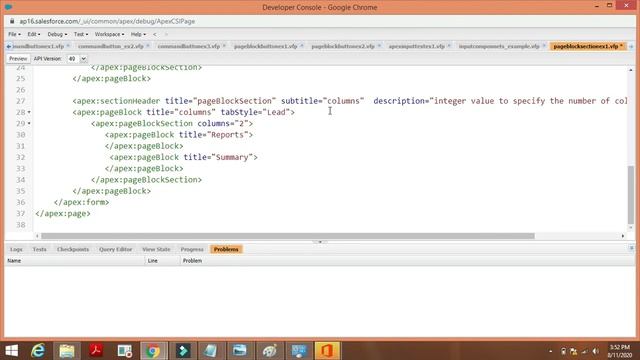Open the Checkpoints tab
The width and height of the screenshot is (640, 360).
click(x=73, y=249)
